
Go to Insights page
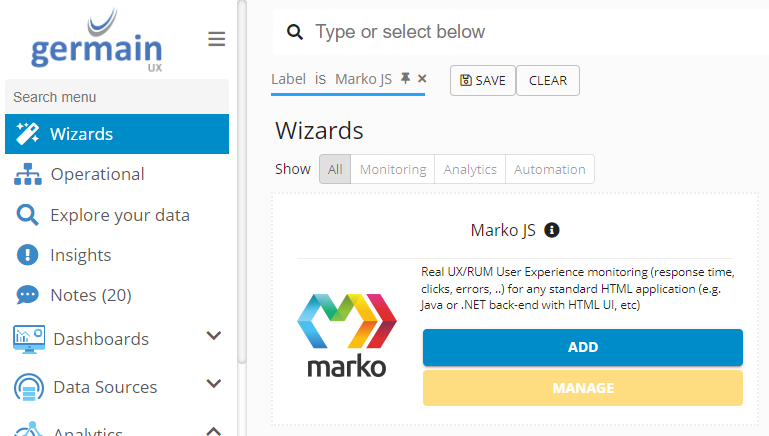click(x=80, y=255)
